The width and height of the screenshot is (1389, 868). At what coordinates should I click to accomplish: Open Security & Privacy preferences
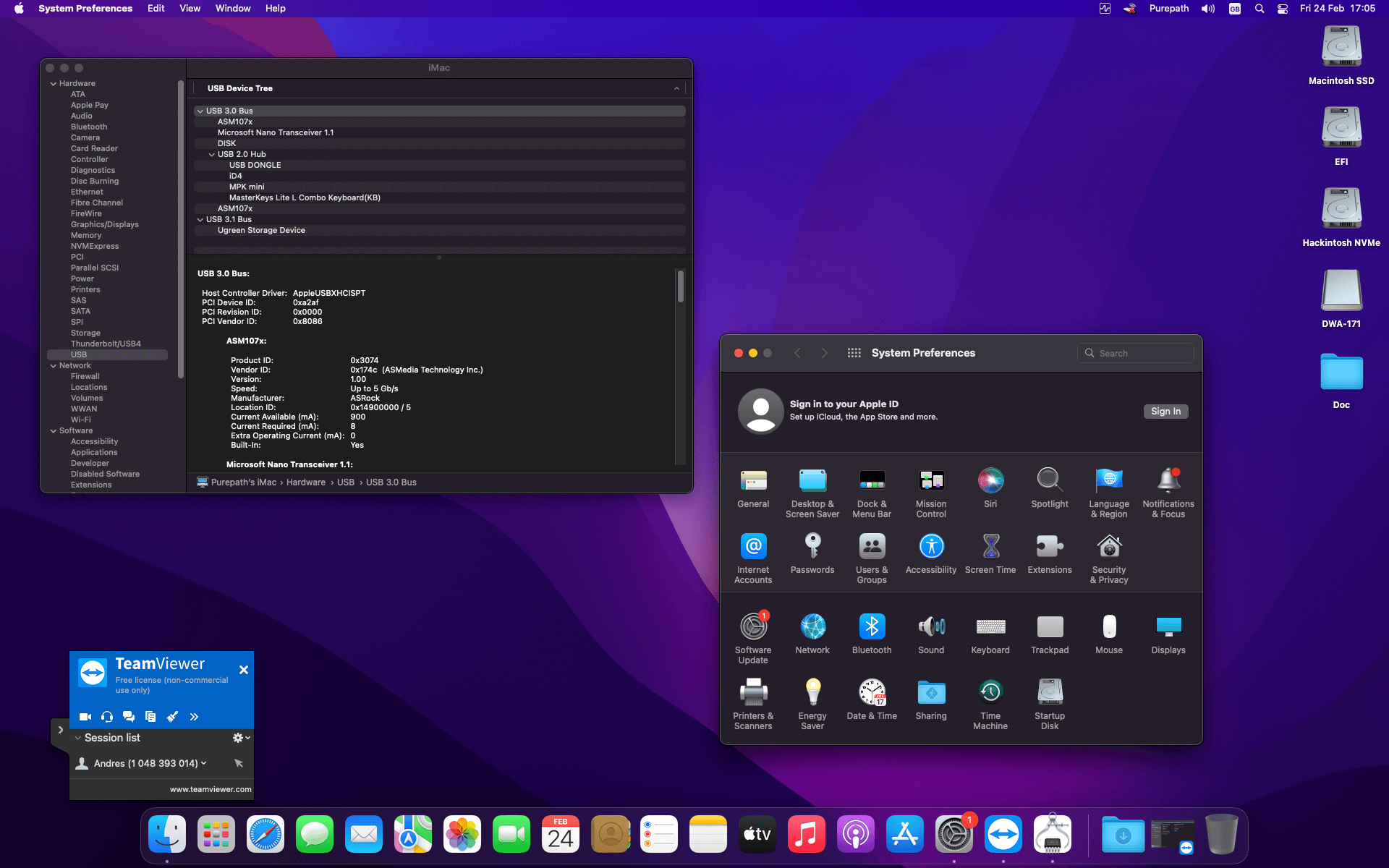click(x=1109, y=546)
